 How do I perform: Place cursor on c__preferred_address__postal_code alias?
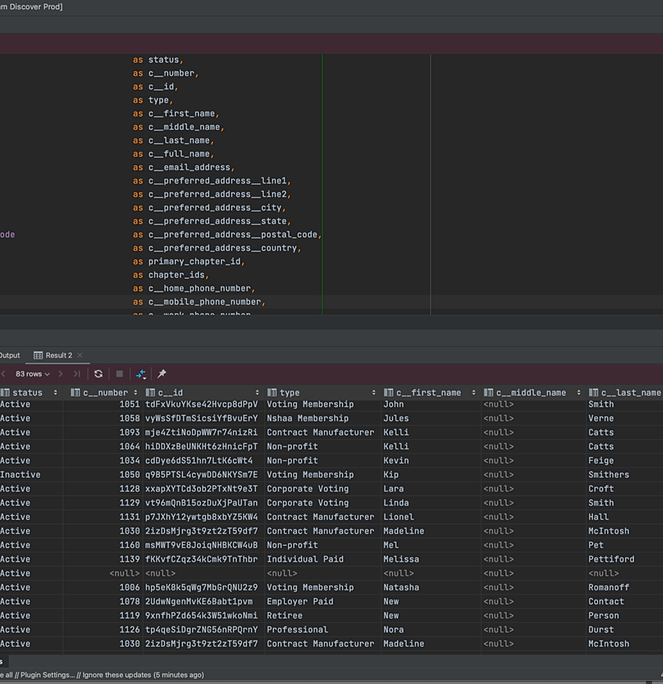click(x=235, y=235)
